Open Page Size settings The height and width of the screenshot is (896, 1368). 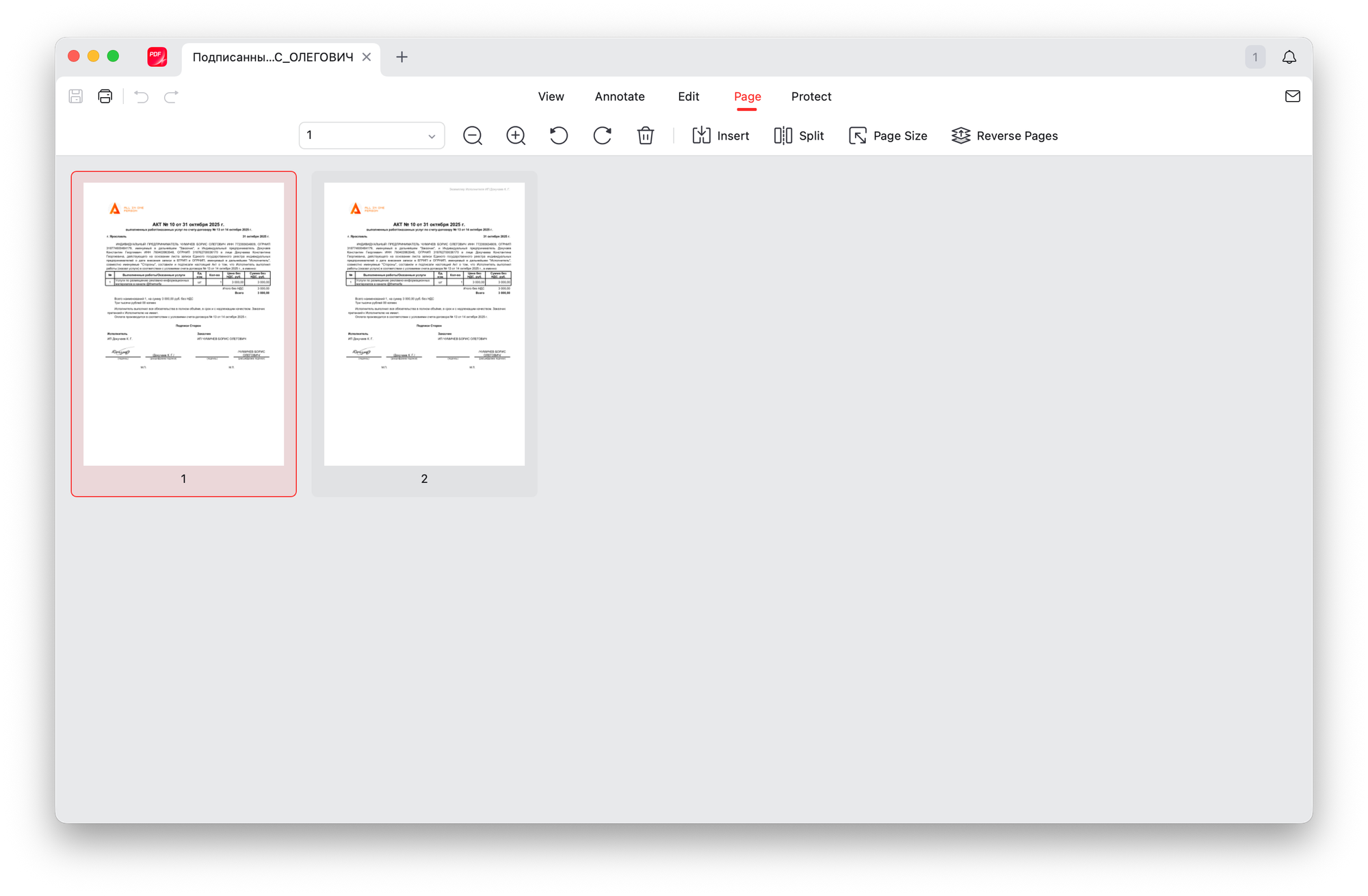click(x=887, y=135)
